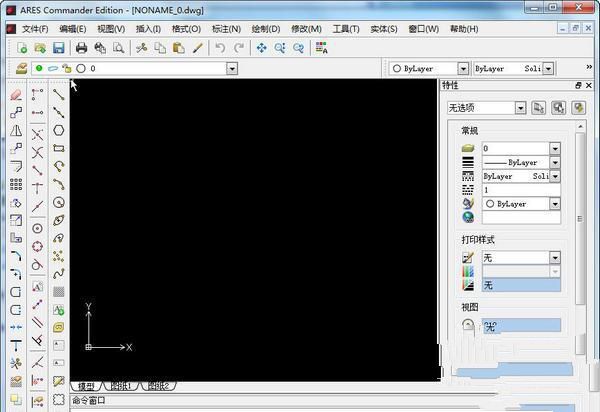Open the 修改(M) menu
This screenshot has height=412, width=600.
click(306, 29)
